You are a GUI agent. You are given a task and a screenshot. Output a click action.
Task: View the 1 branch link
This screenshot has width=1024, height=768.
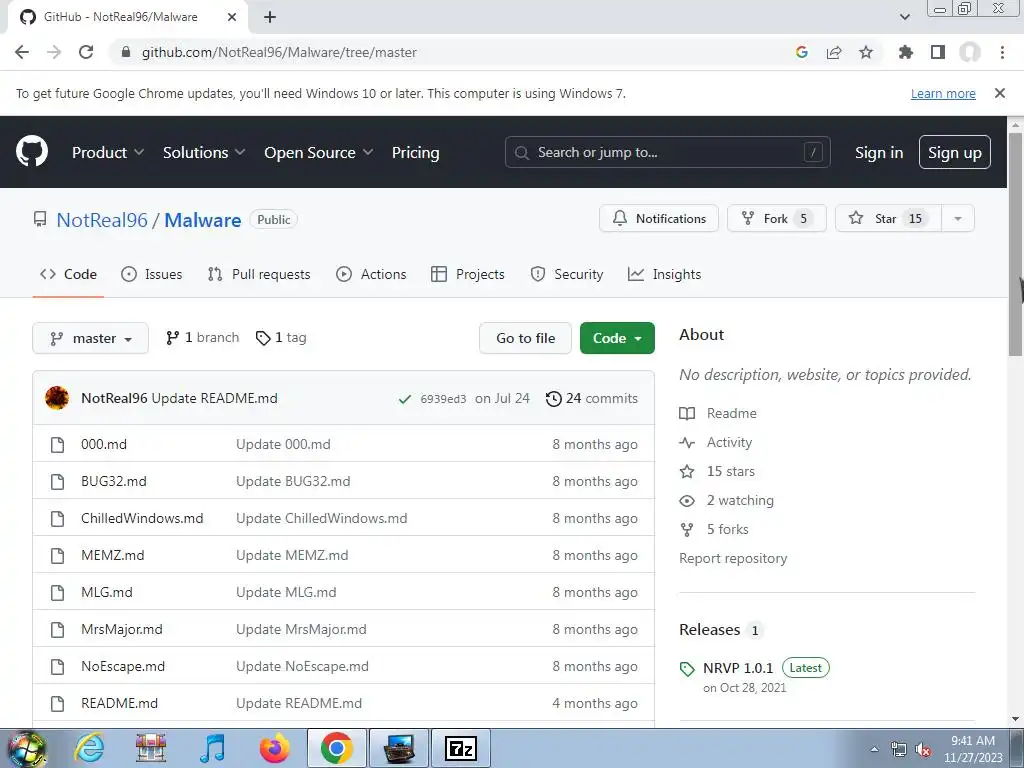202,338
